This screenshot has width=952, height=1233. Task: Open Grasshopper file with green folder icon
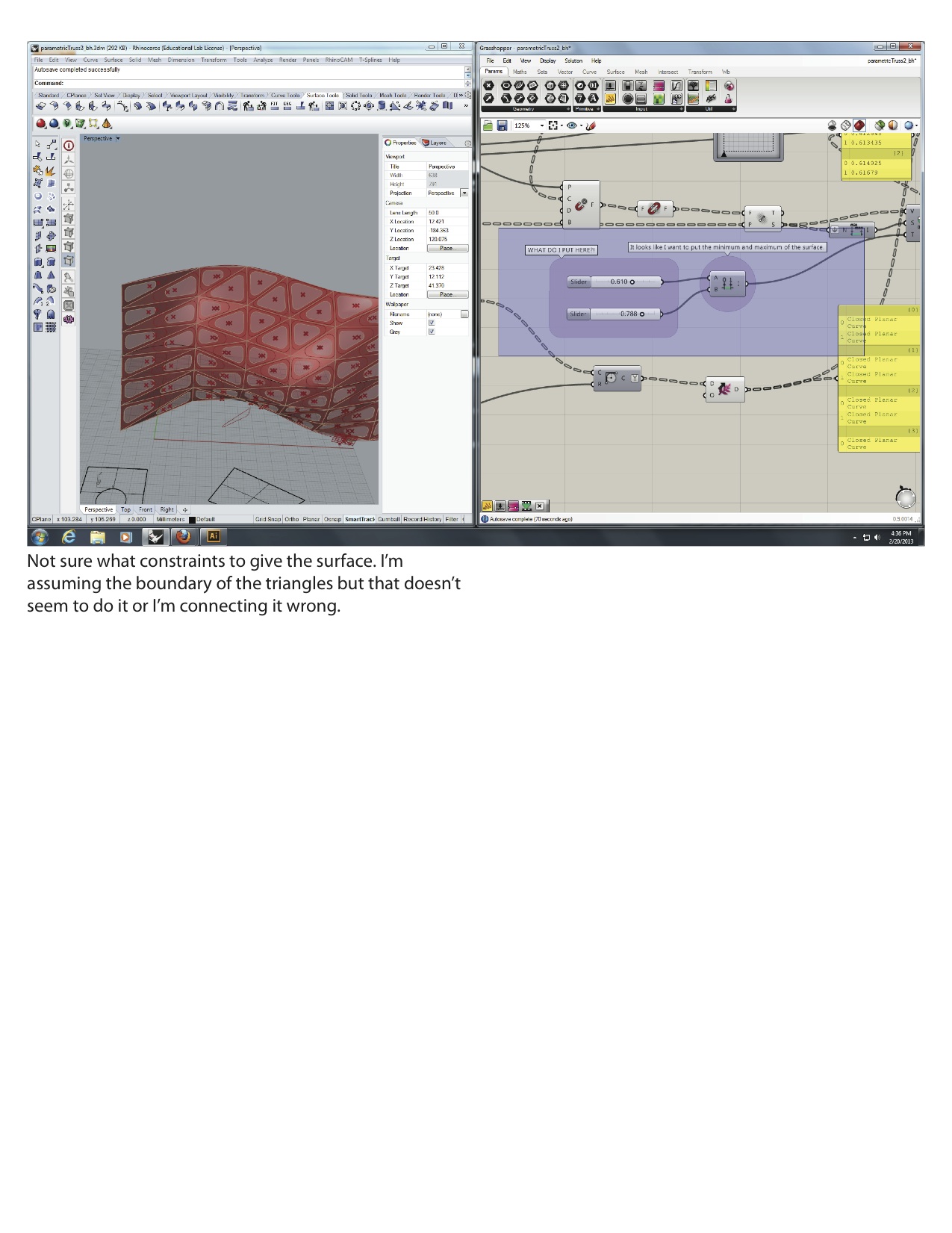(x=488, y=125)
